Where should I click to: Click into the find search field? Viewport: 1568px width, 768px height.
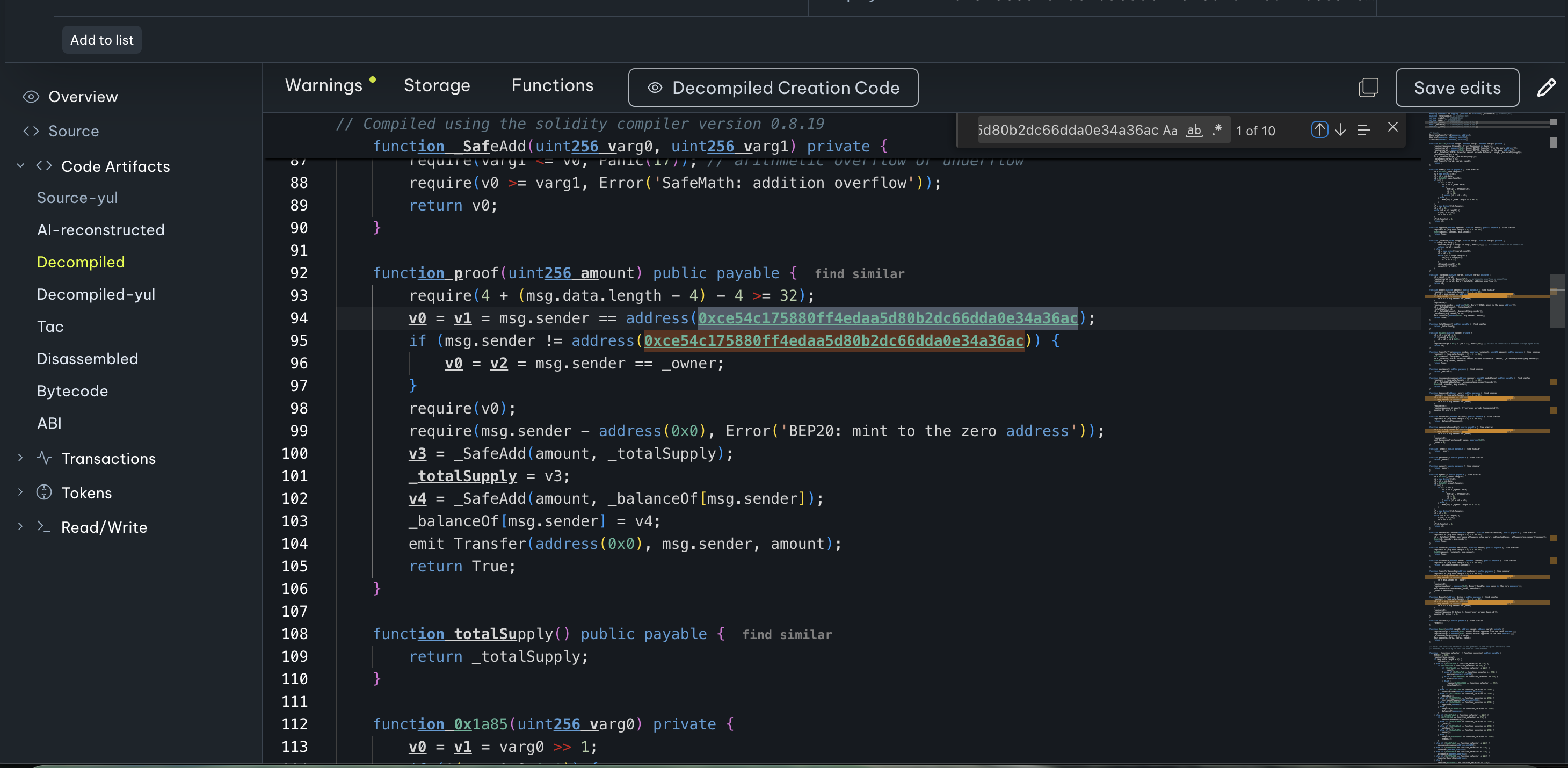1068,130
